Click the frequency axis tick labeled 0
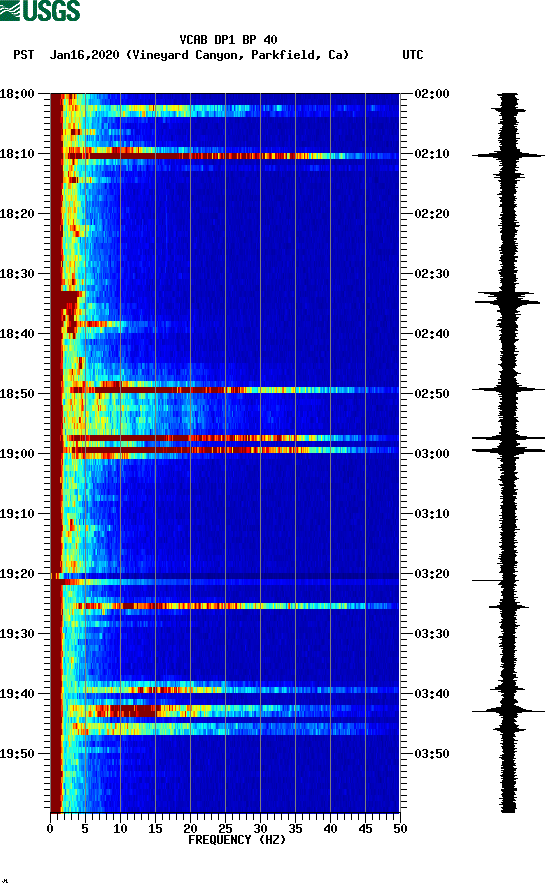This screenshot has width=552, height=892. tap(50, 829)
